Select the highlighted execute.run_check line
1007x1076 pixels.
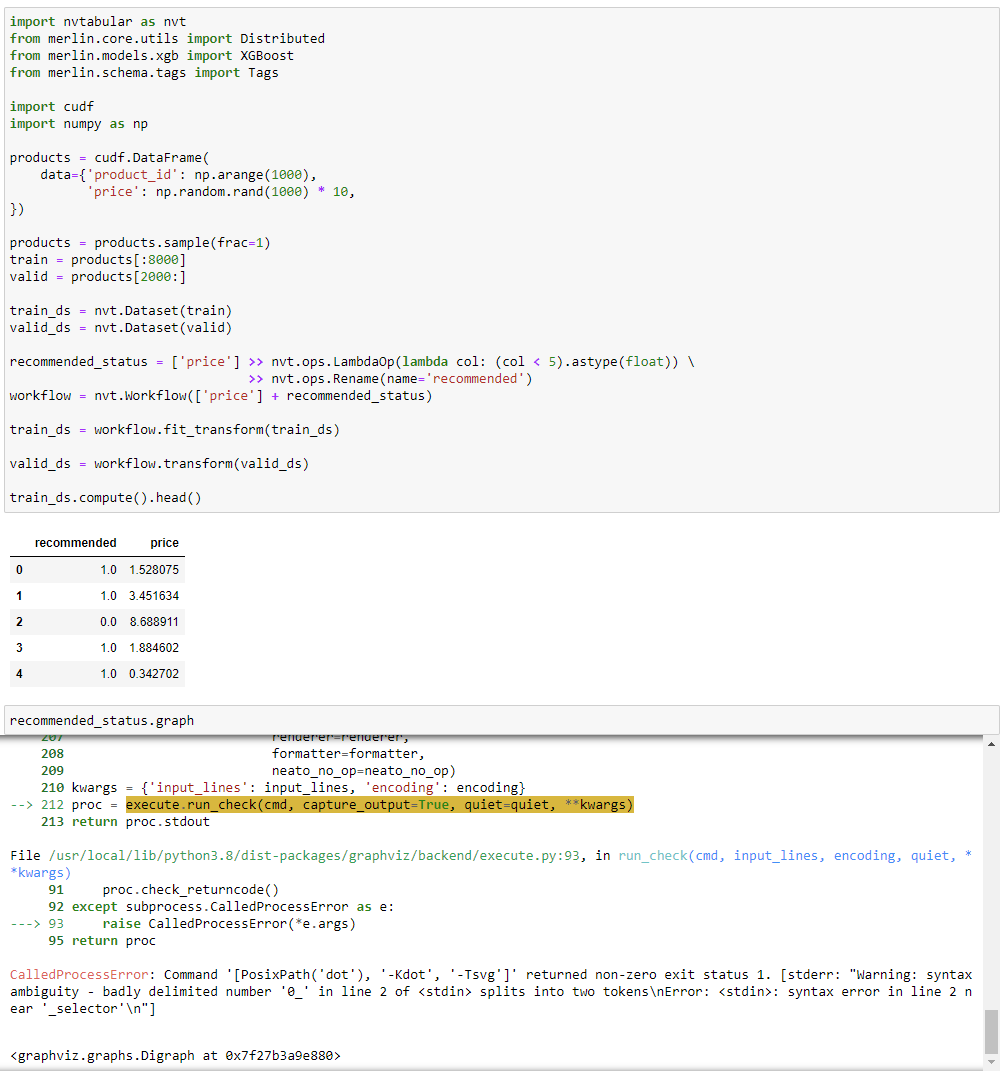coord(380,804)
